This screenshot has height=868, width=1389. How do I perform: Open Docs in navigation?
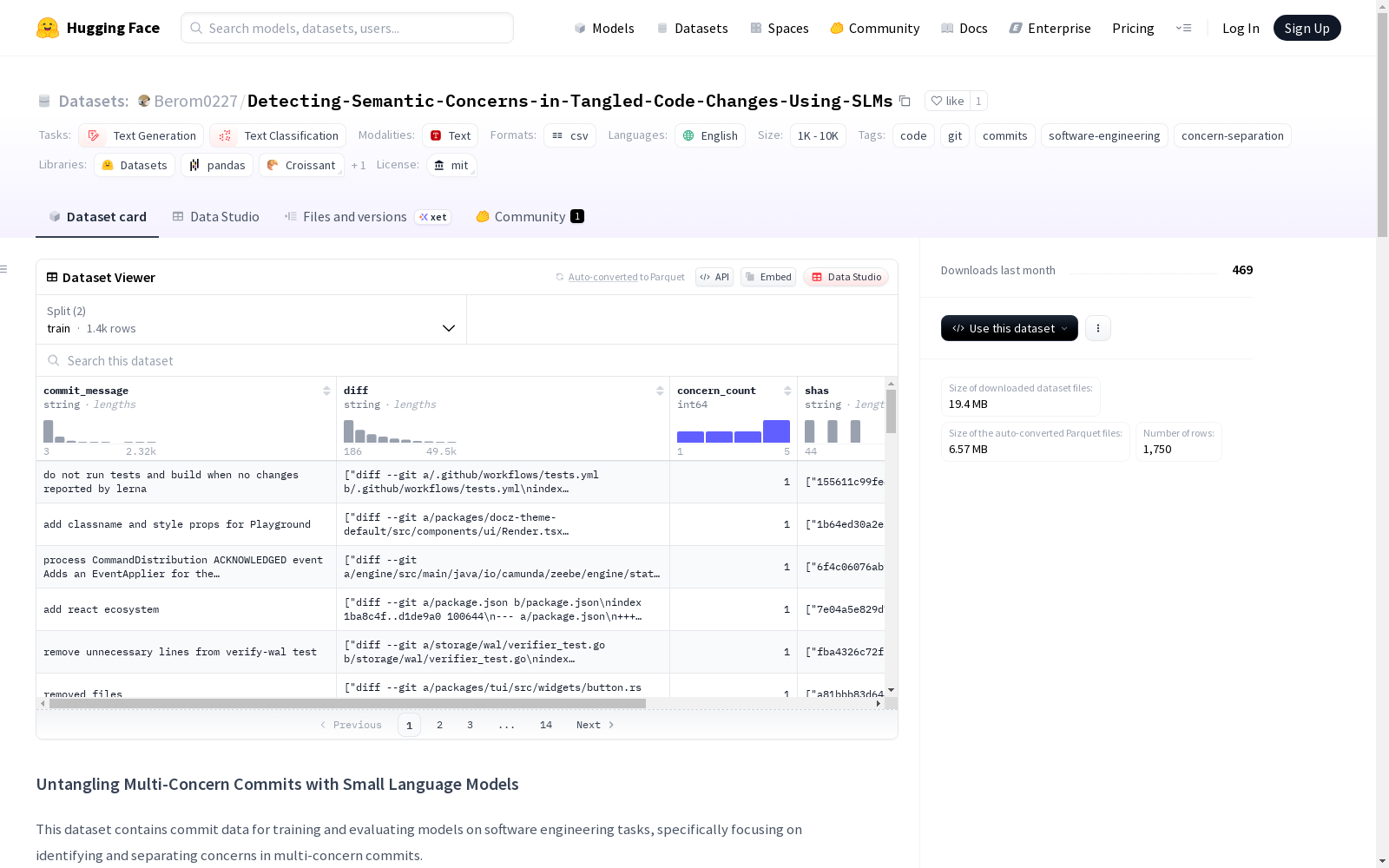point(964,28)
